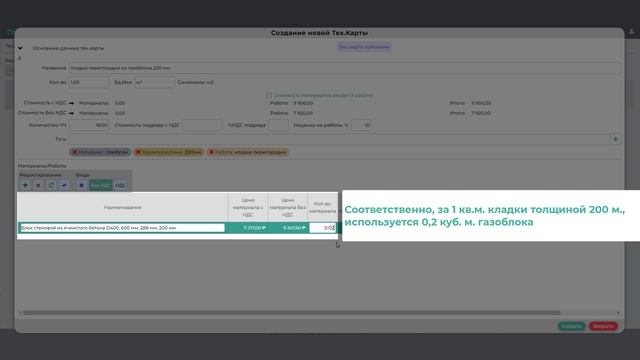Screen dimensions: 640x360
Task: Click the price cell '11 217,00 ₽'
Action: (248, 228)
